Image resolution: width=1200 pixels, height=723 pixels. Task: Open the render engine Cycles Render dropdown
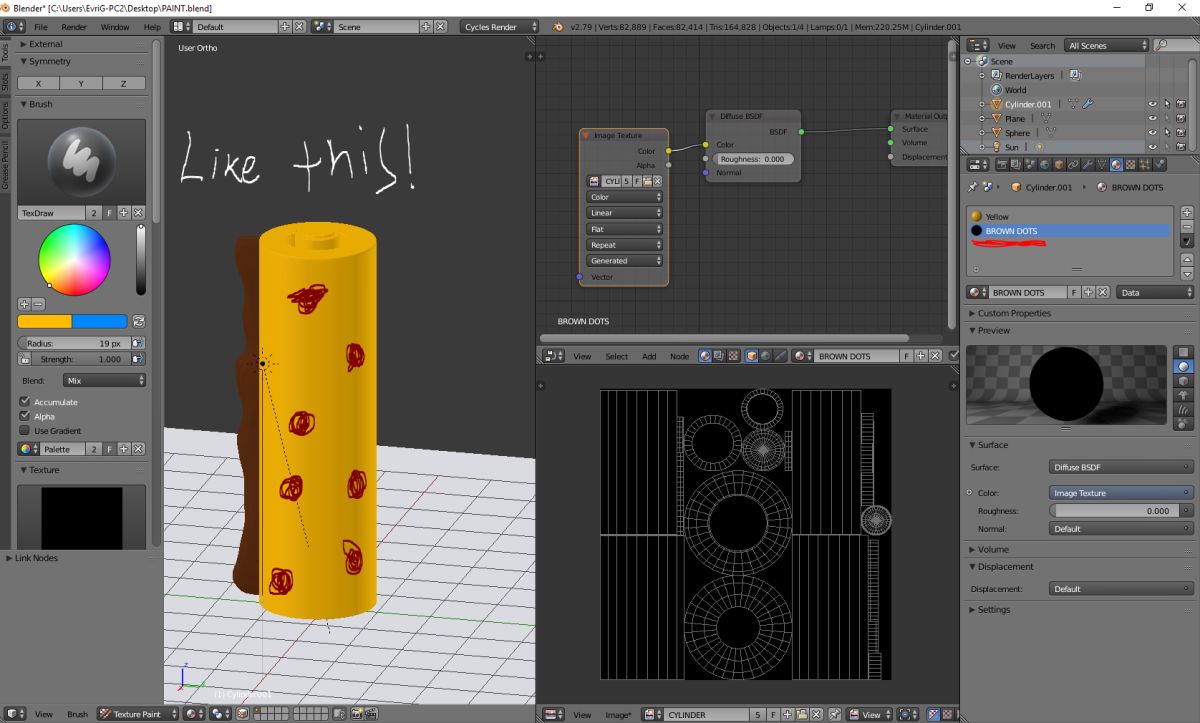pos(500,27)
